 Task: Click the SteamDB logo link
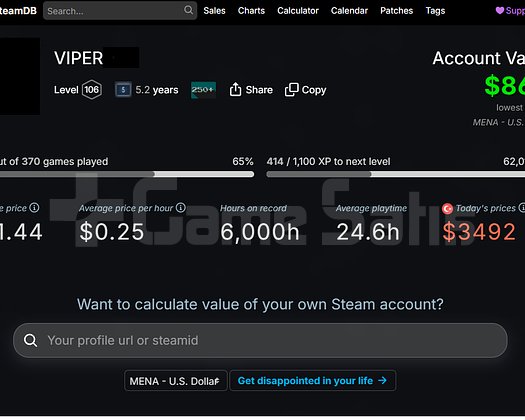(18, 11)
